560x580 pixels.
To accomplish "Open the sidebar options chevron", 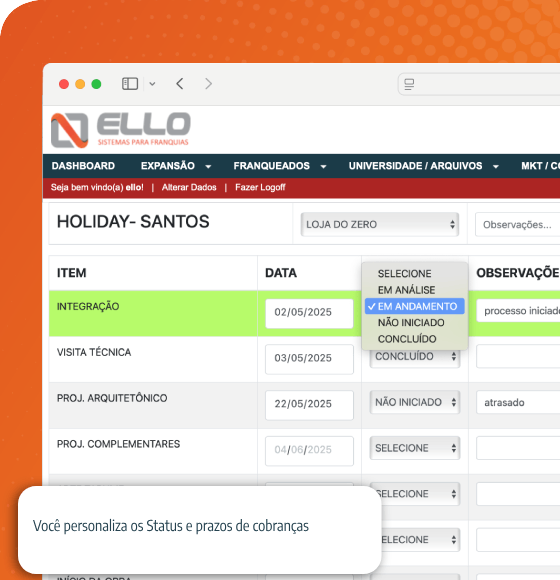I will pyautogui.click(x=152, y=84).
